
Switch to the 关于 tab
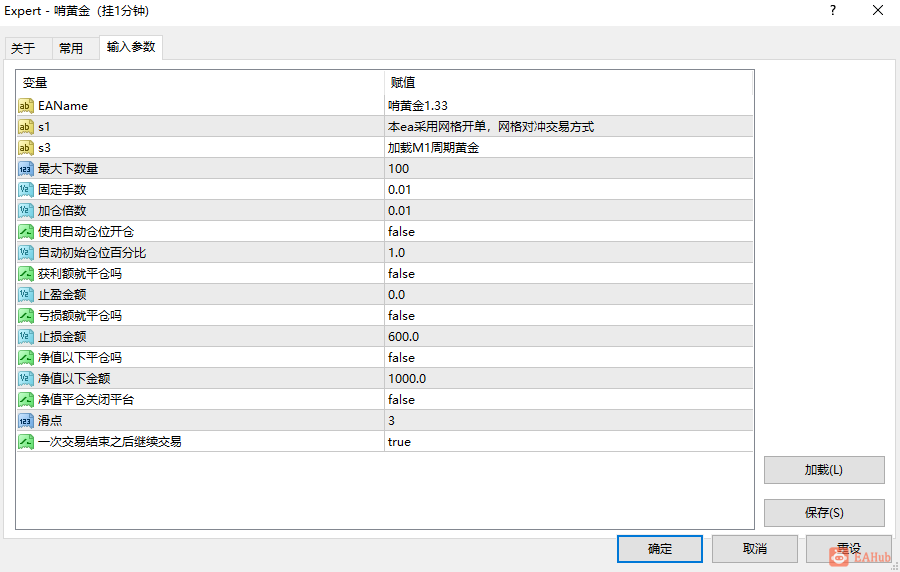coord(23,48)
